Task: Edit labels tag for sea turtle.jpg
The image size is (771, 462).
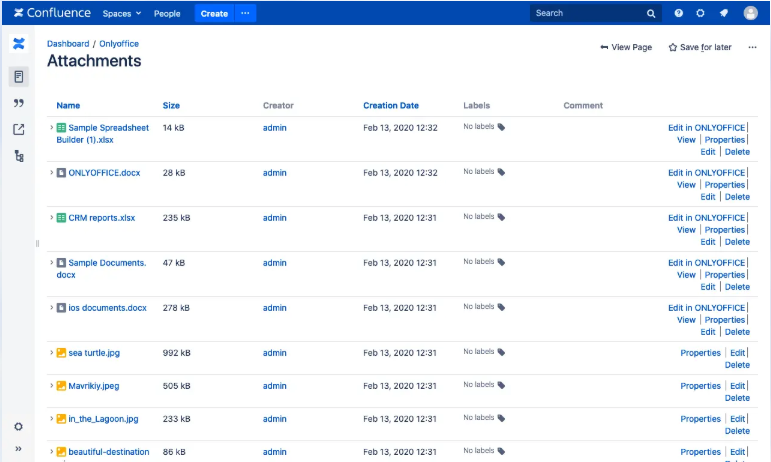Action: point(501,352)
